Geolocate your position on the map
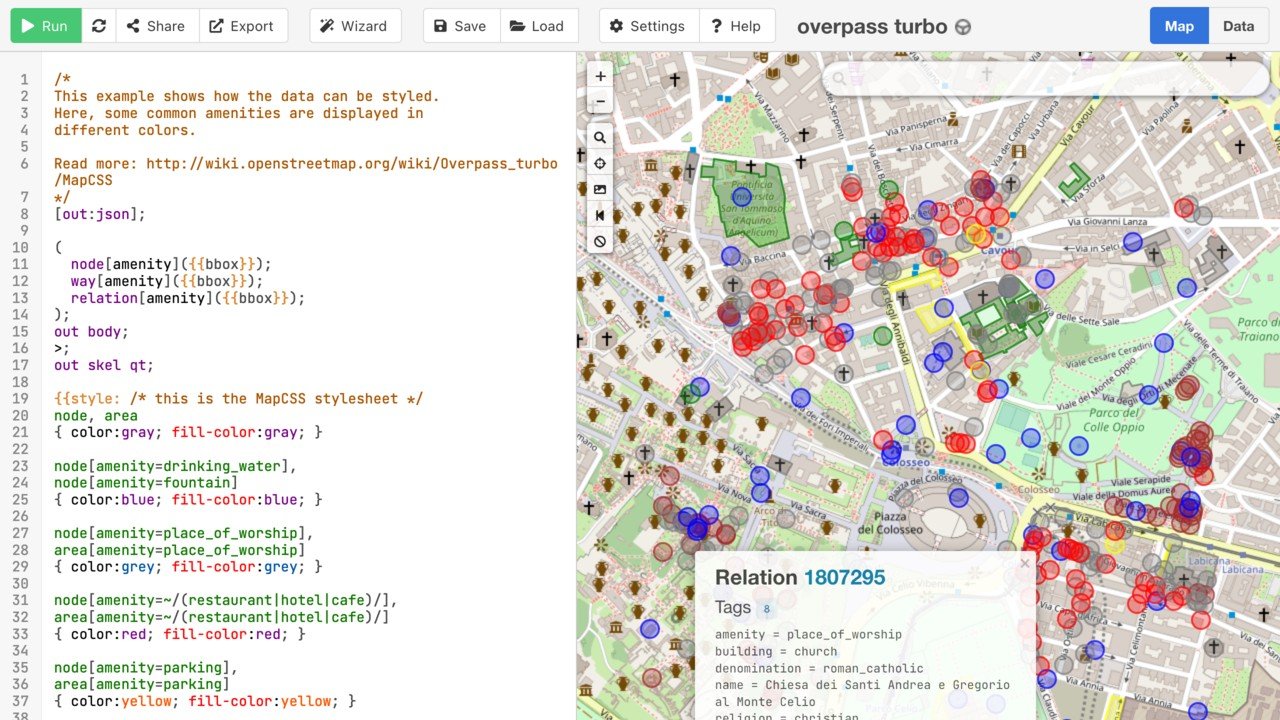Screen dimensions: 1280x720 click(x=599, y=163)
